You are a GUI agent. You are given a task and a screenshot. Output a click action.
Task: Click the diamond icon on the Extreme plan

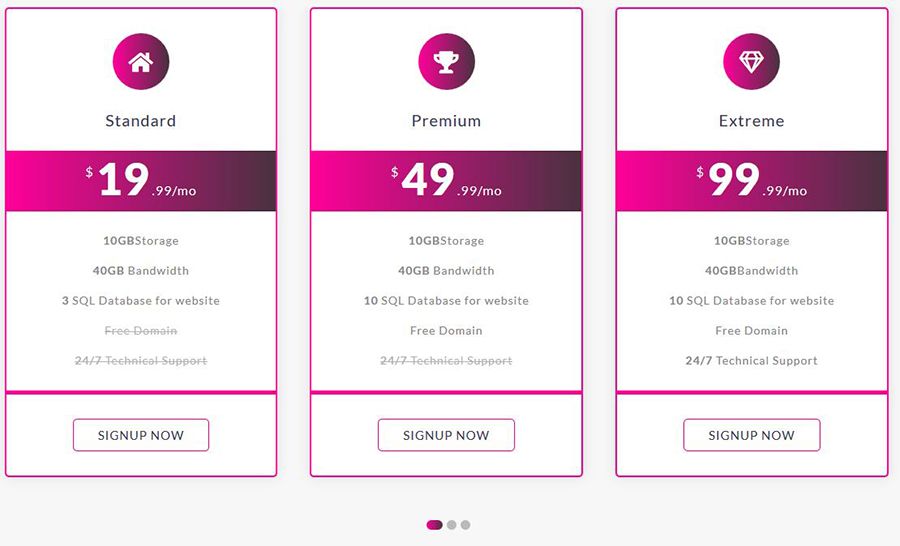tap(751, 62)
